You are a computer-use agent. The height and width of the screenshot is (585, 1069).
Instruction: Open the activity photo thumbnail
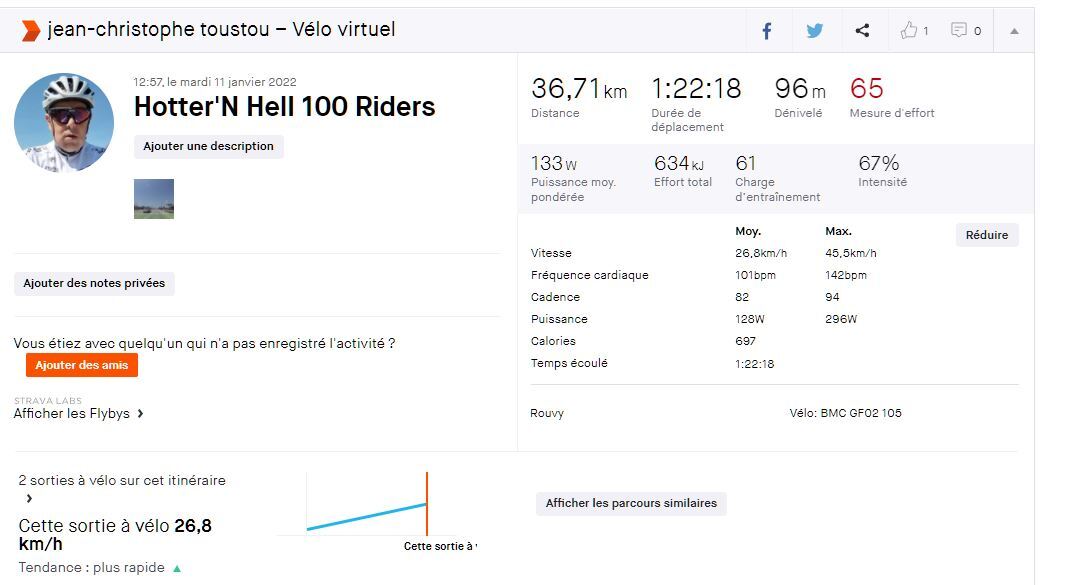tap(154, 199)
